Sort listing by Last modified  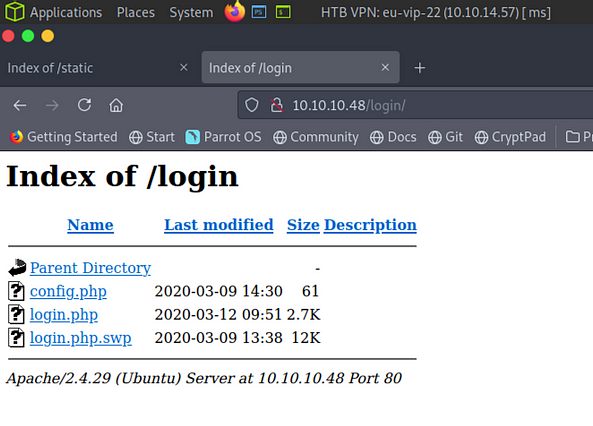click(x=219, y=225)
